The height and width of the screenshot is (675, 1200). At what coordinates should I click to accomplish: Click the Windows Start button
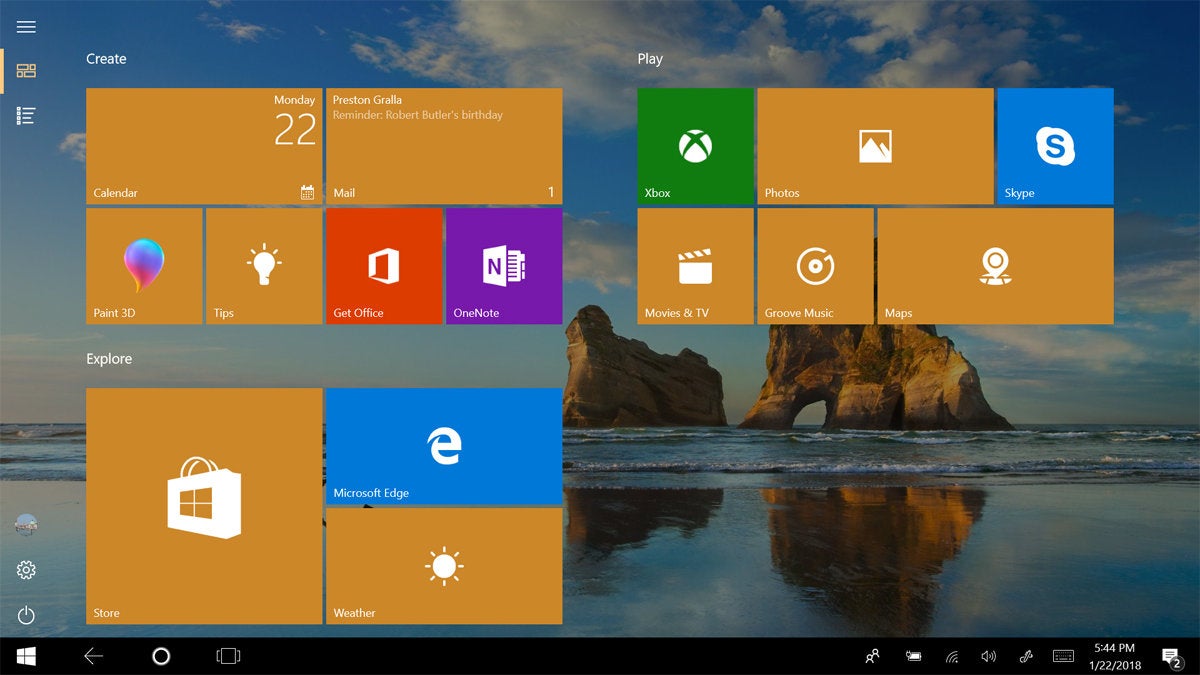tap(26, 656)
